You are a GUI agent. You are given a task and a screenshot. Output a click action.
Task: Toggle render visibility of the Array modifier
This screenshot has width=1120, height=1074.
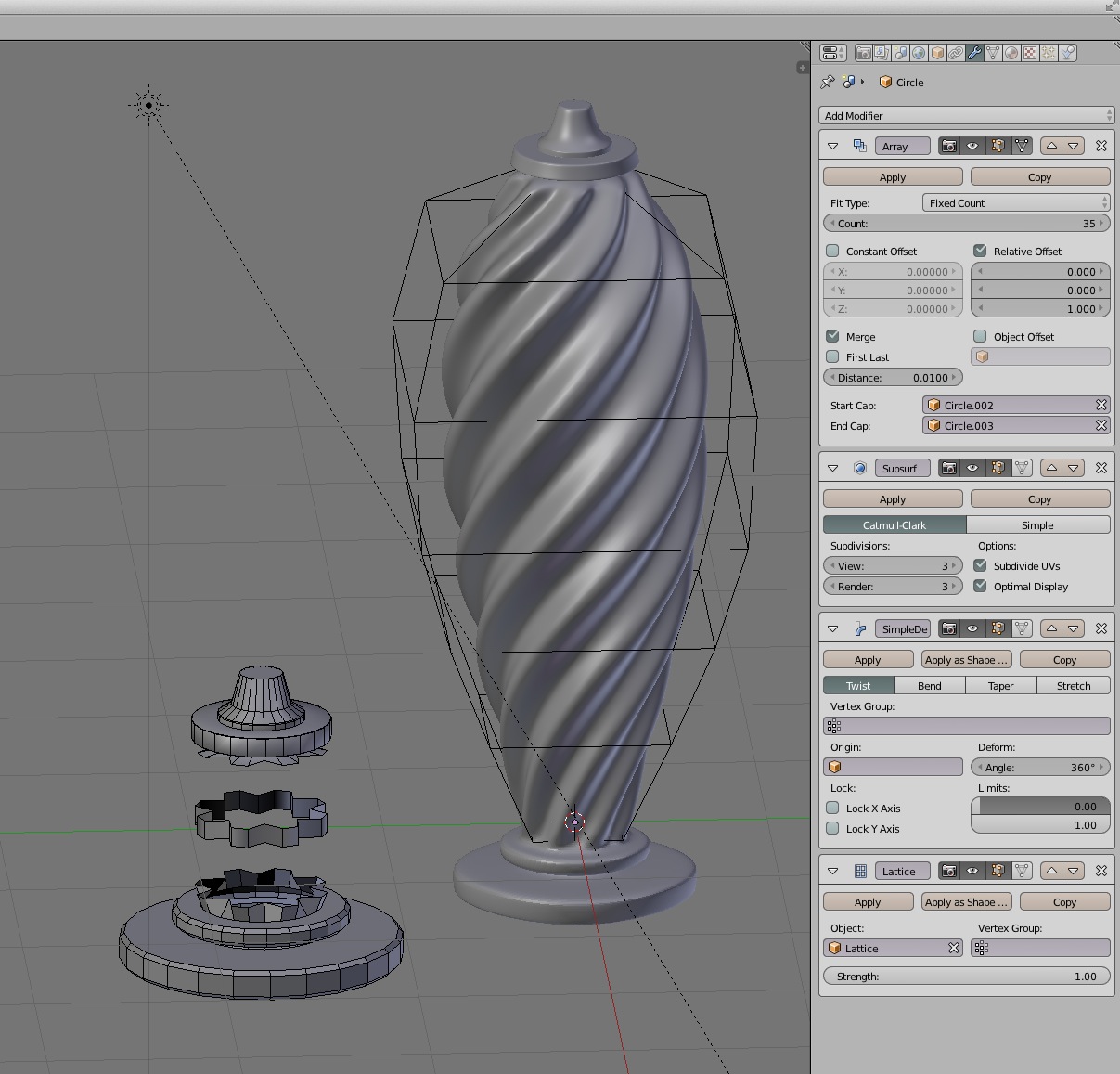pos(949,146)
